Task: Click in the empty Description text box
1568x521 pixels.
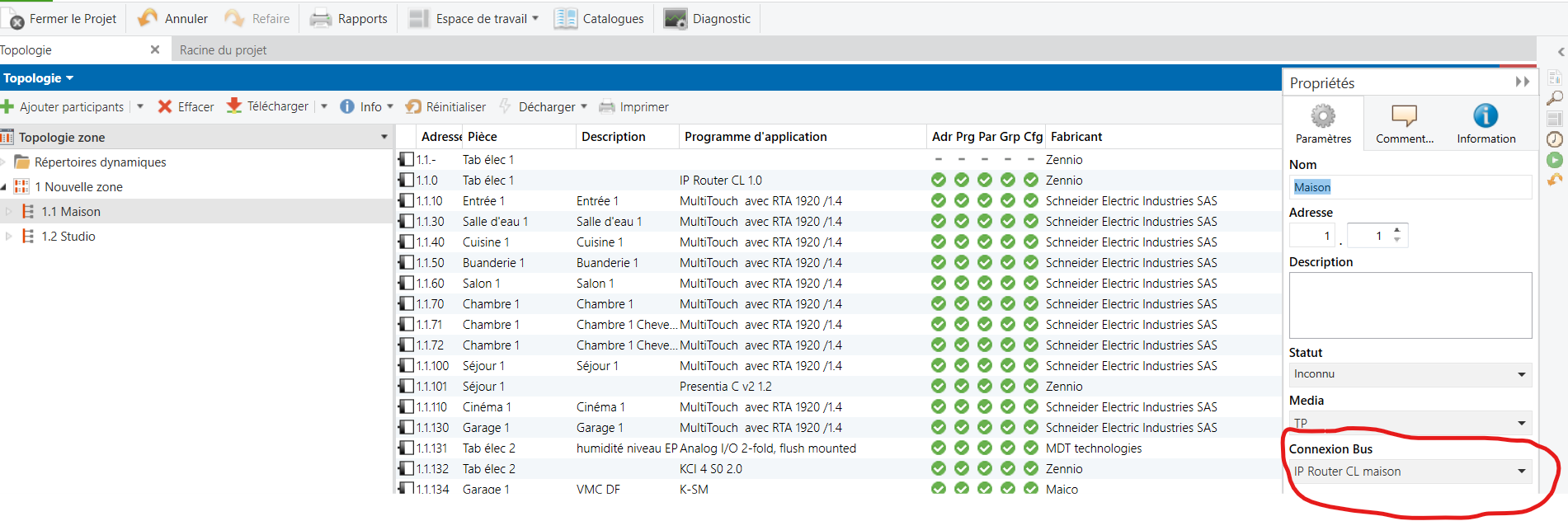Action: click(1410, 305)
